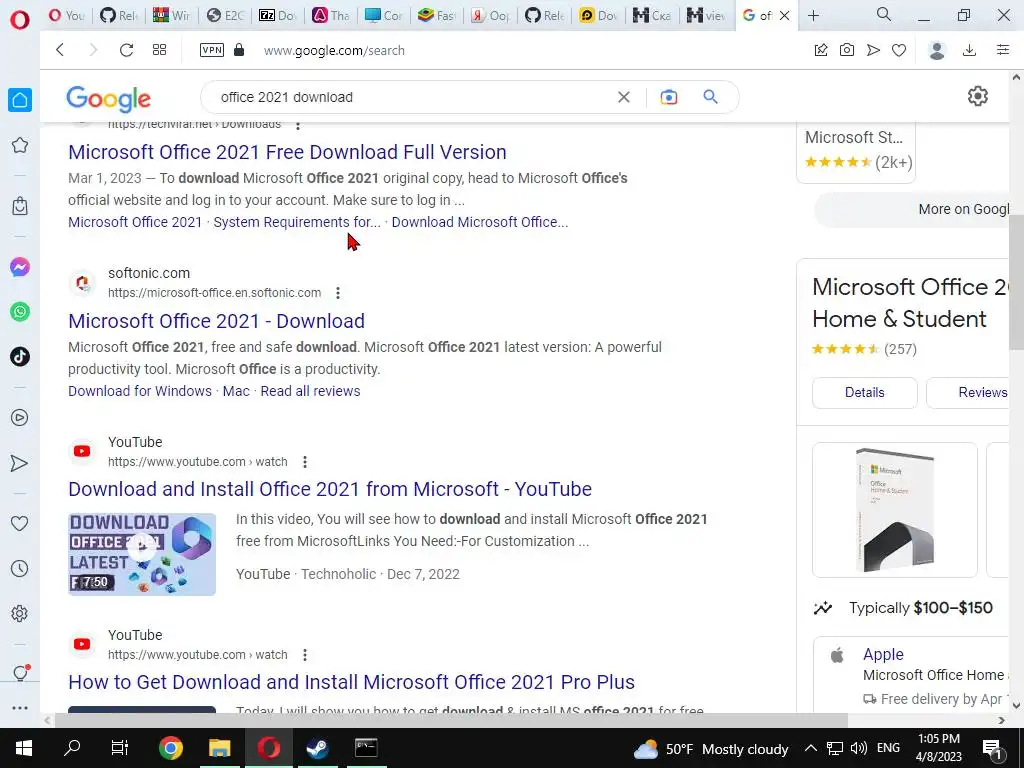Open techviral result three-dot options

click(298, 125)
